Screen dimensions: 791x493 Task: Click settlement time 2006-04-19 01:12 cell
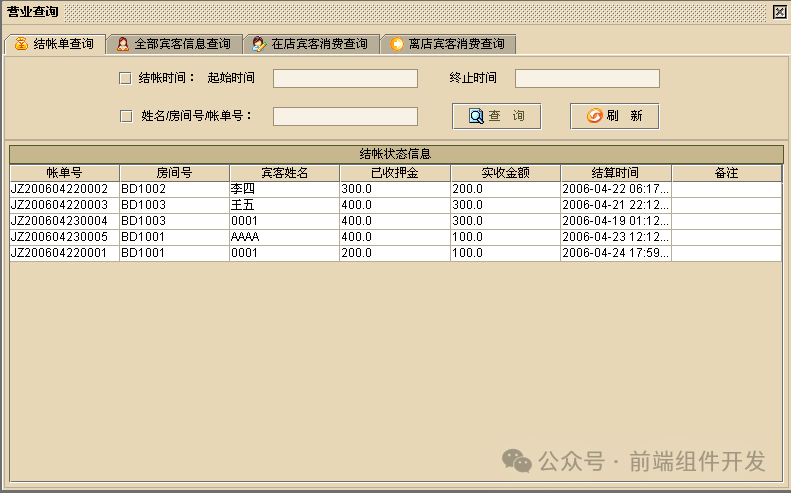(616, 221)
